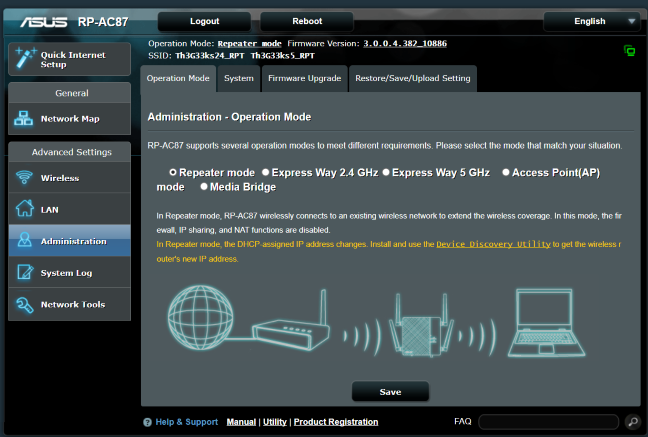Click the Repeater mode operation mode link
The width and height of the screenshot is (648, 437).
pyautogui.click(x=250, y=43)
